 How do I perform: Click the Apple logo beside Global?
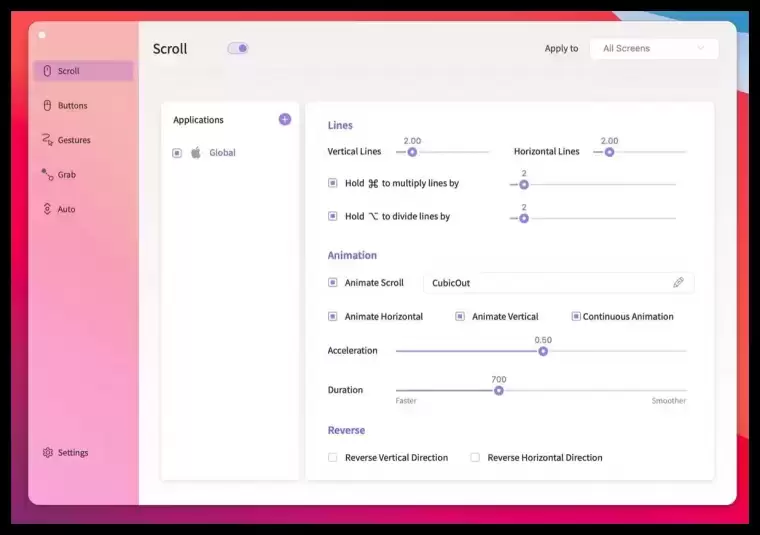[196, 153]
